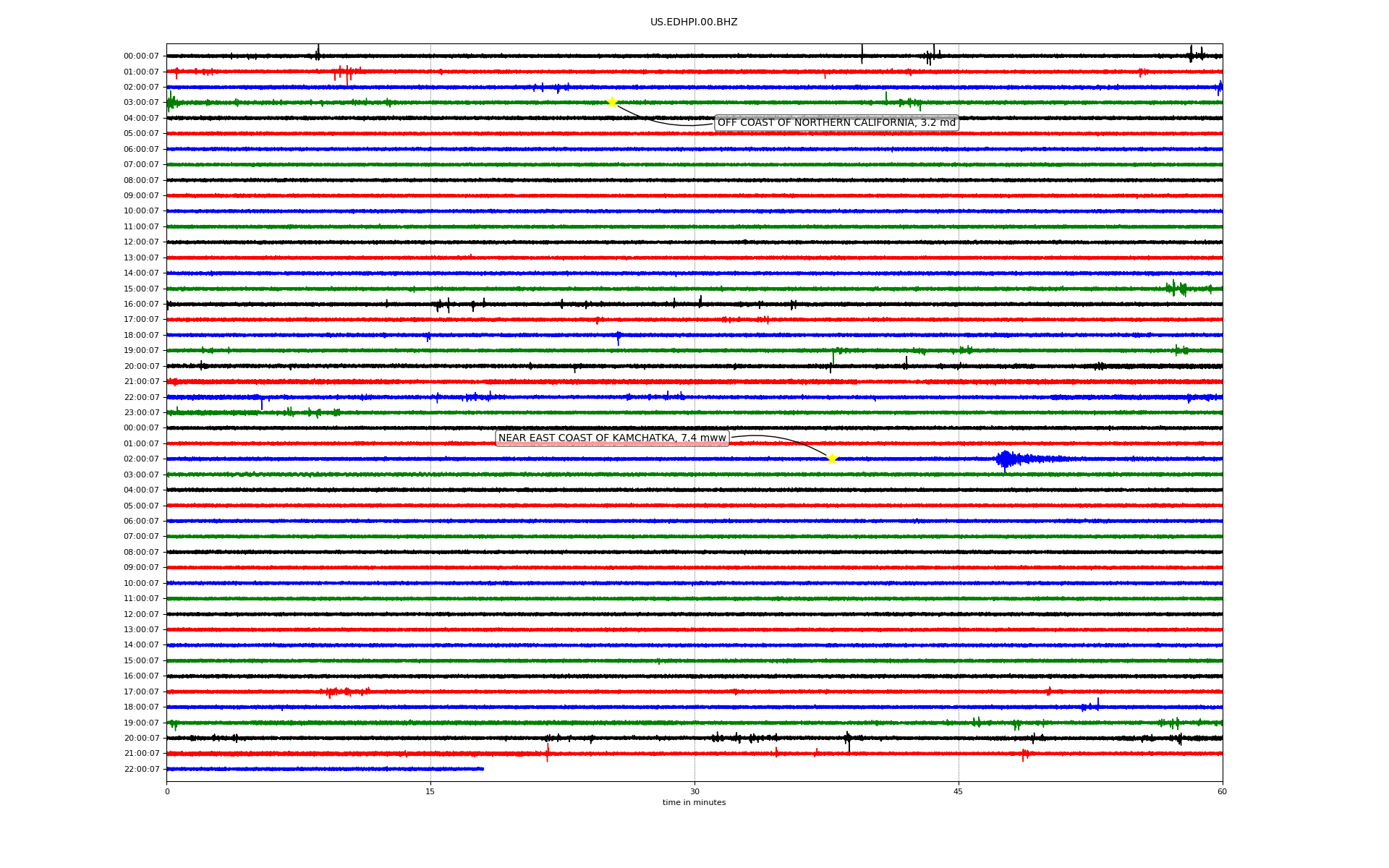Click the first 00:00:07 row label at top
This screenshot has width=1389, height=868.
(141, 56)
